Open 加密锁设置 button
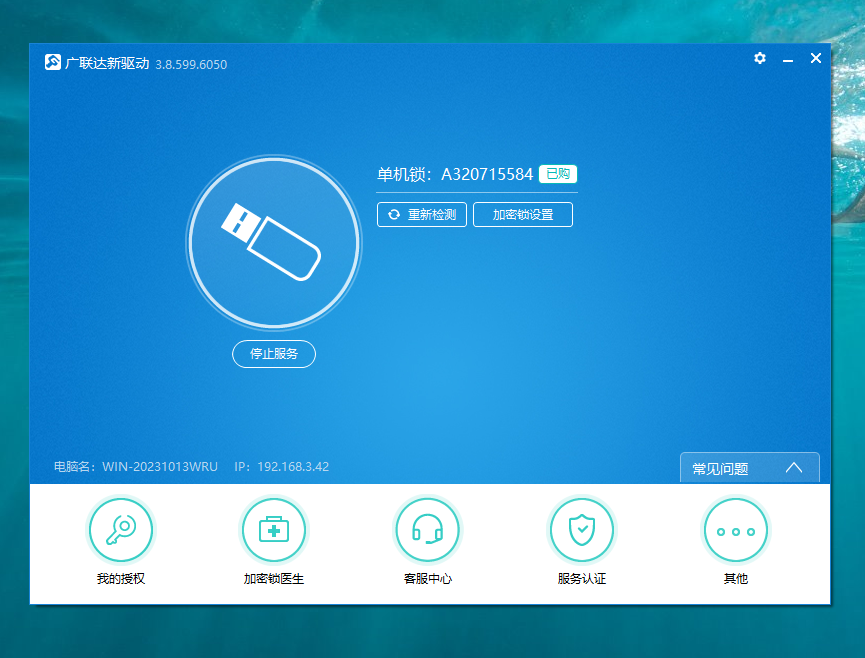Screen dimensions: 865x658 (x=523, y=215)
